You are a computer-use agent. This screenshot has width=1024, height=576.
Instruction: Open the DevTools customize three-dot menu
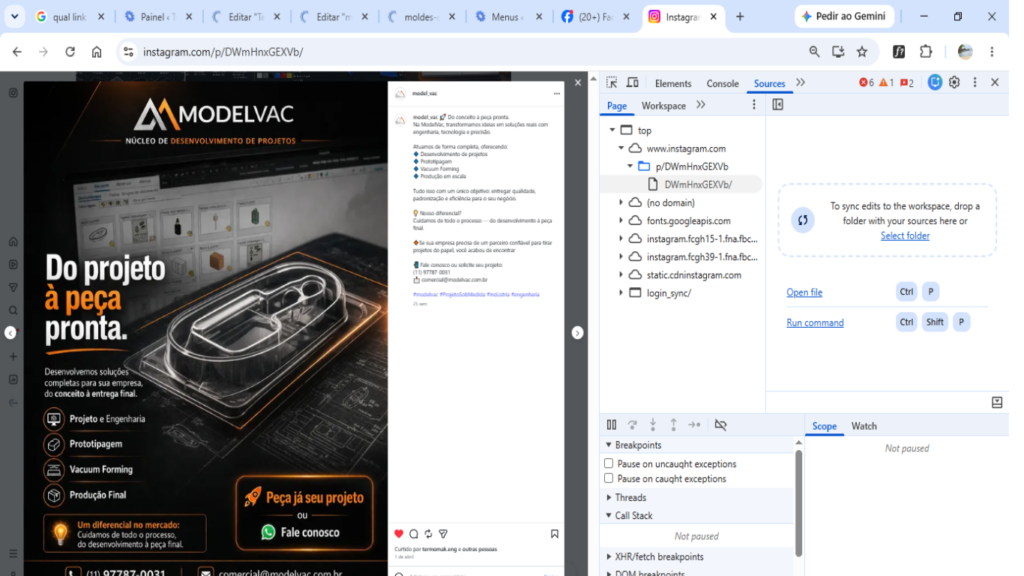975,83
